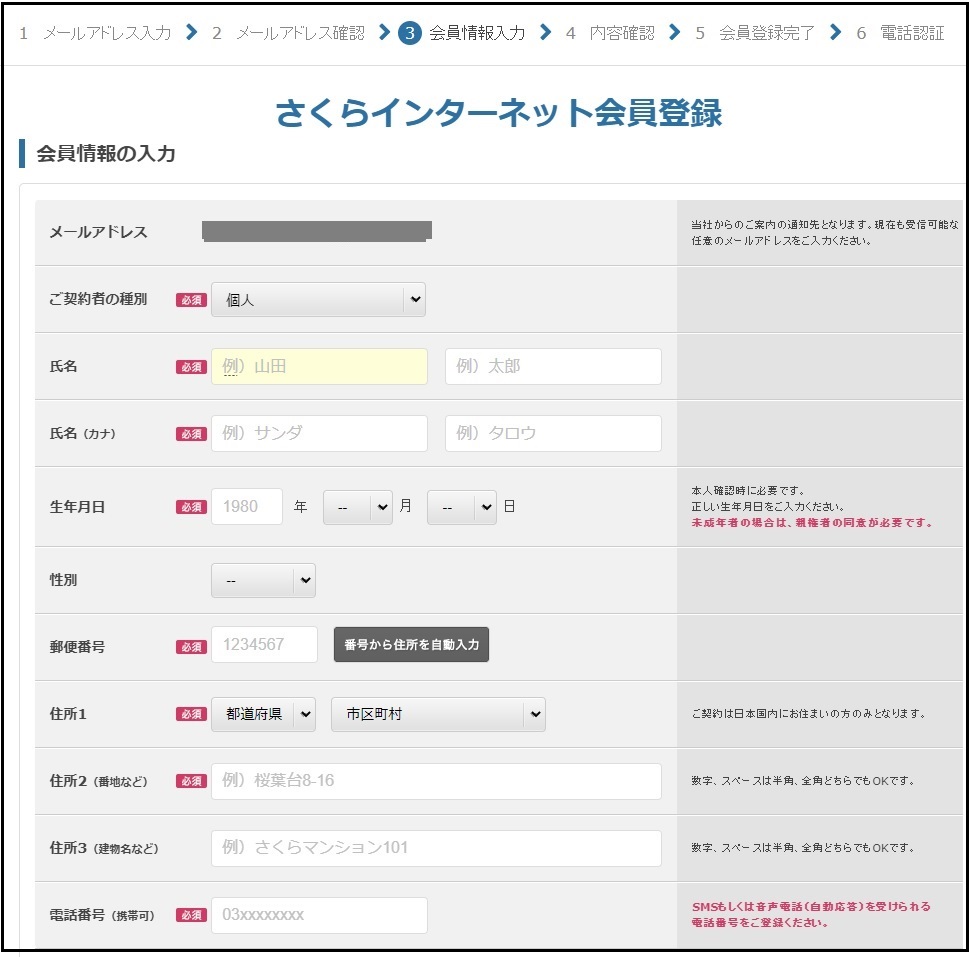The width and height of the screenshot is (969, 957).
Task: Click the masked email address value
Action: pyautogui.click(x=317, y=231)
